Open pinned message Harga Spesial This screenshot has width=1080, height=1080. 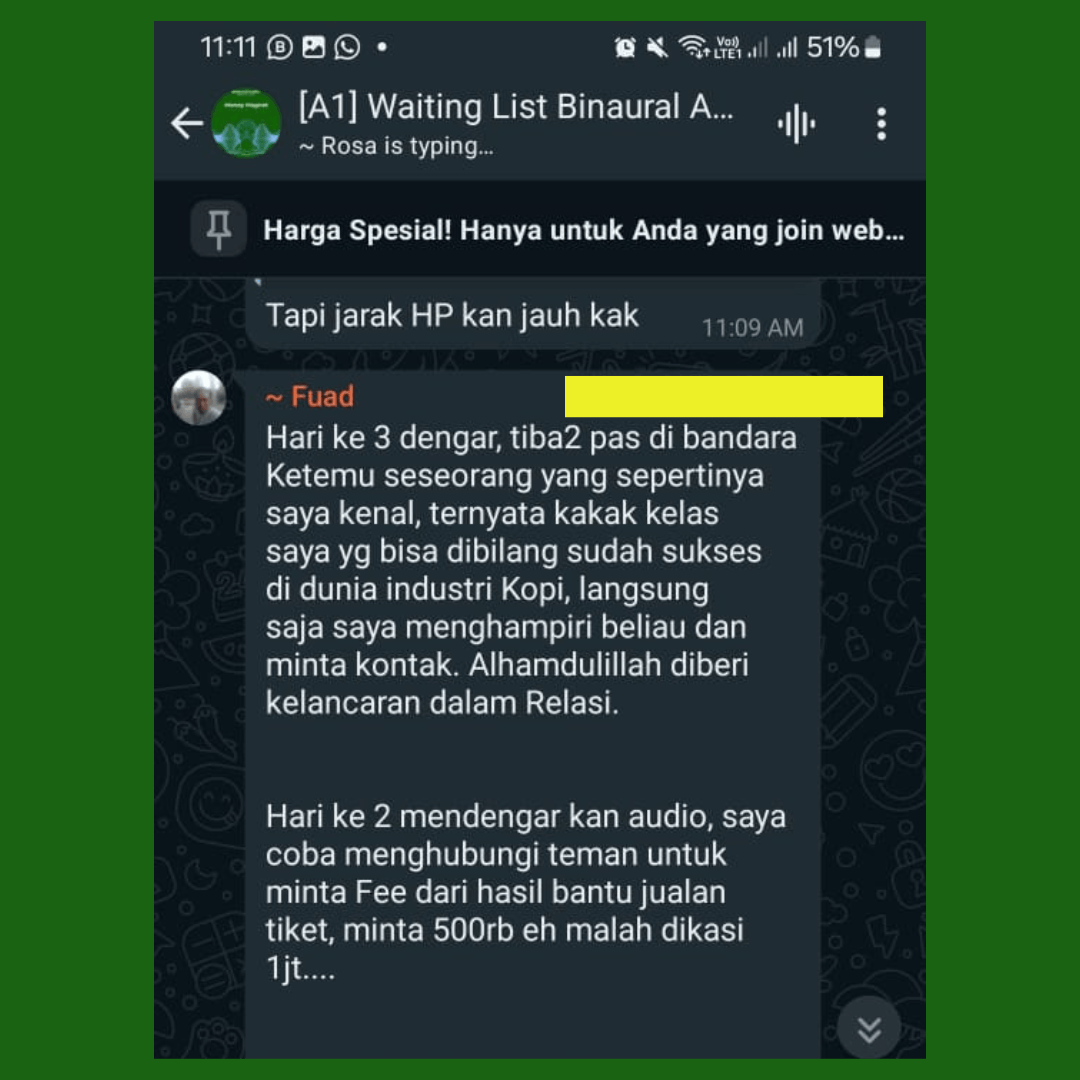[x=583, y=230]
